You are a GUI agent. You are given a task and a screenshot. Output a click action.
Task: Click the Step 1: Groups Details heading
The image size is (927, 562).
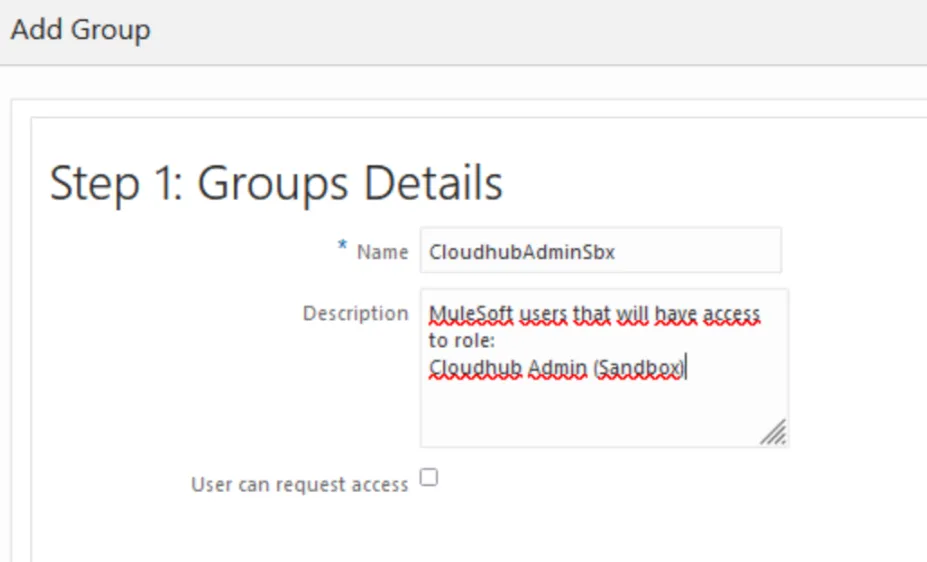tap(276, 183)
